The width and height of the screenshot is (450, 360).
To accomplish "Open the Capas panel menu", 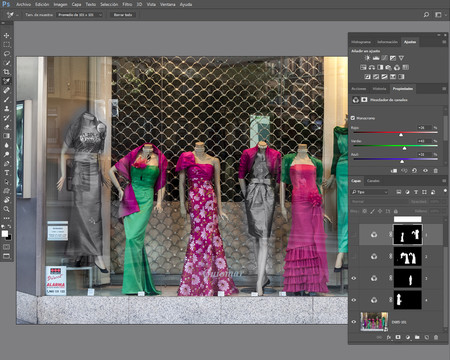I will (444, 181).
